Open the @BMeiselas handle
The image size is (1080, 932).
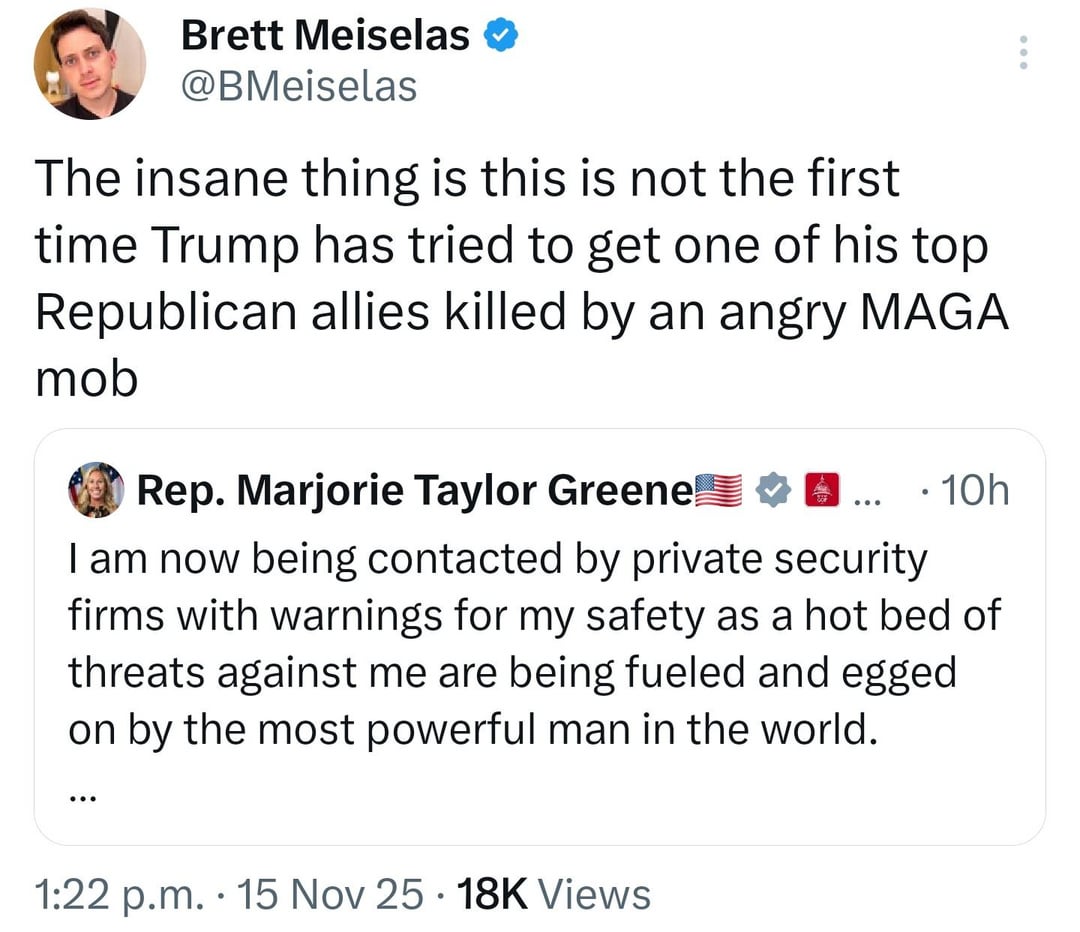pos(298,86)
